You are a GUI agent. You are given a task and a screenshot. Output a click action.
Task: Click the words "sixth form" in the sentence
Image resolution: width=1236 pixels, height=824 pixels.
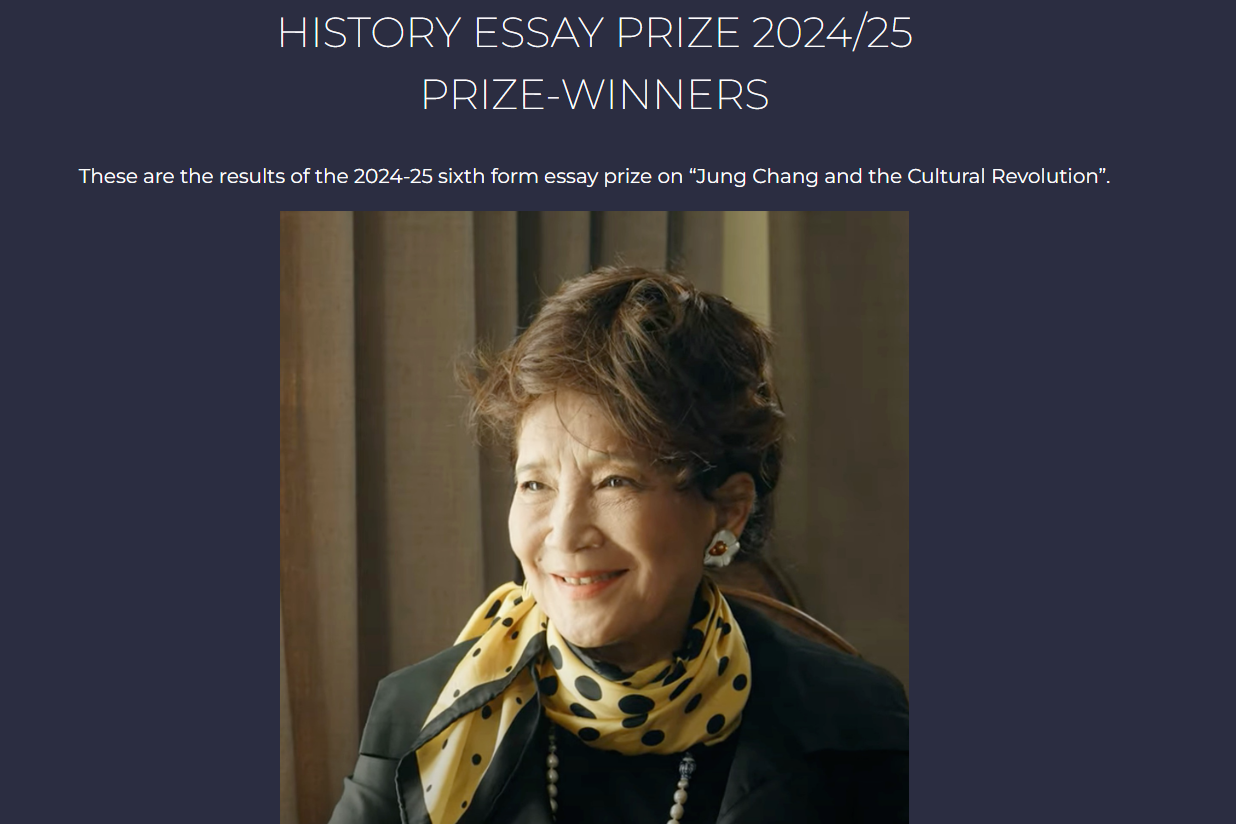point(488,177)
